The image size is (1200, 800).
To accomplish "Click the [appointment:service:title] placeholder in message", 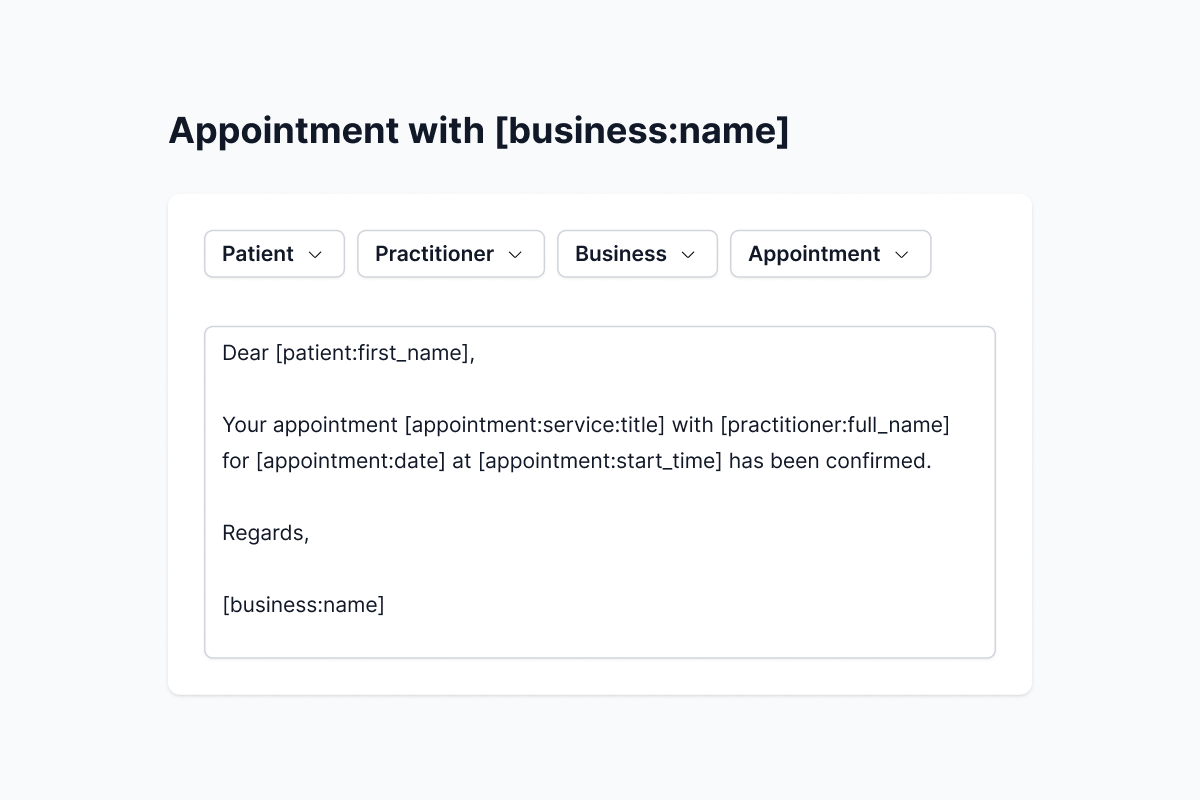I will tap(534, 425).
